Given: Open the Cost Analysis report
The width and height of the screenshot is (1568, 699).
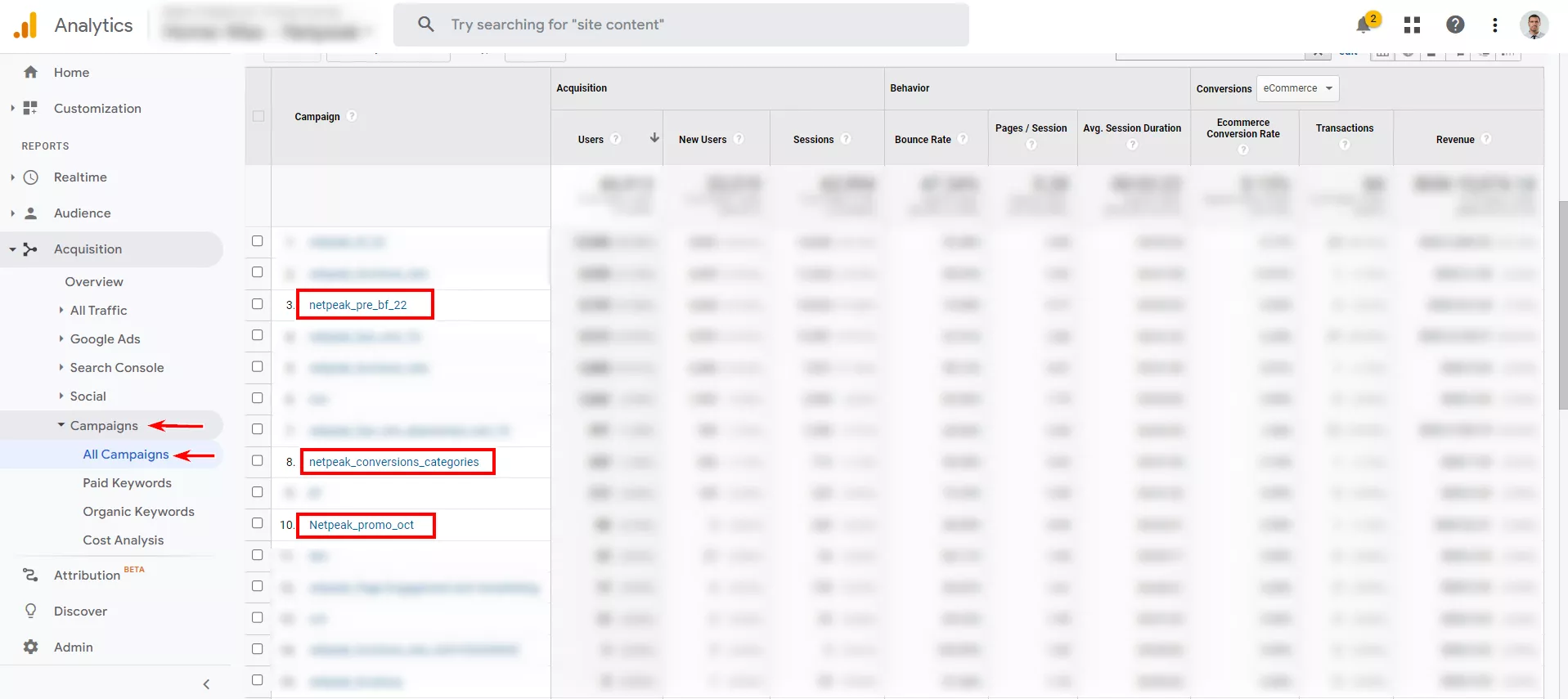Looking at the screenshot, I should point(123,540).
